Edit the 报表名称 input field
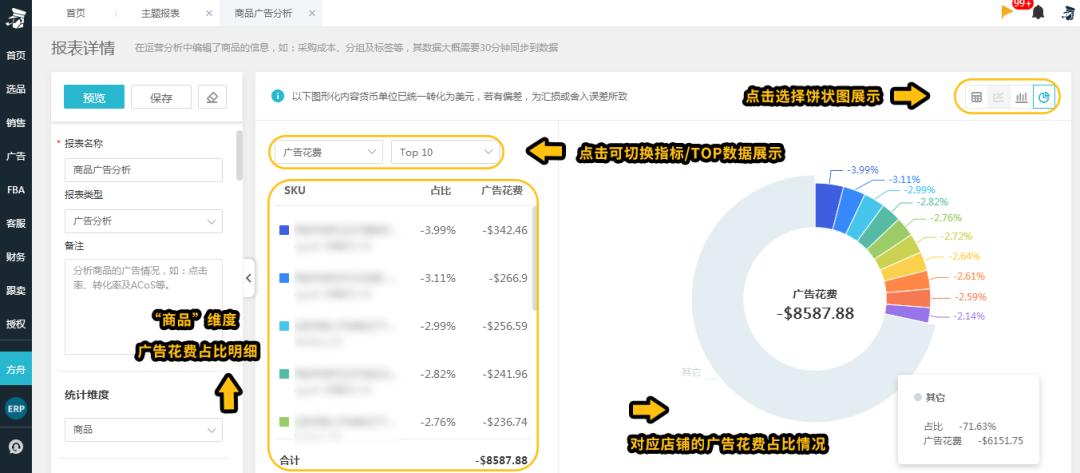Viewport: 1080px width, 473px height. (x=143, y=170)
